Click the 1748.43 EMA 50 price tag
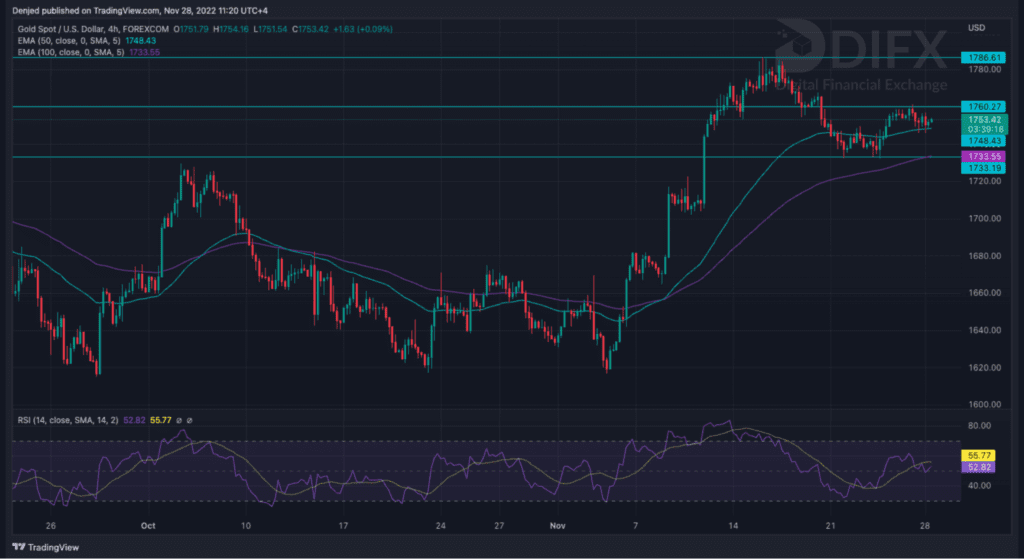Image resolution: width=1024 pixels, height=559 pixels. coord(981,142)
